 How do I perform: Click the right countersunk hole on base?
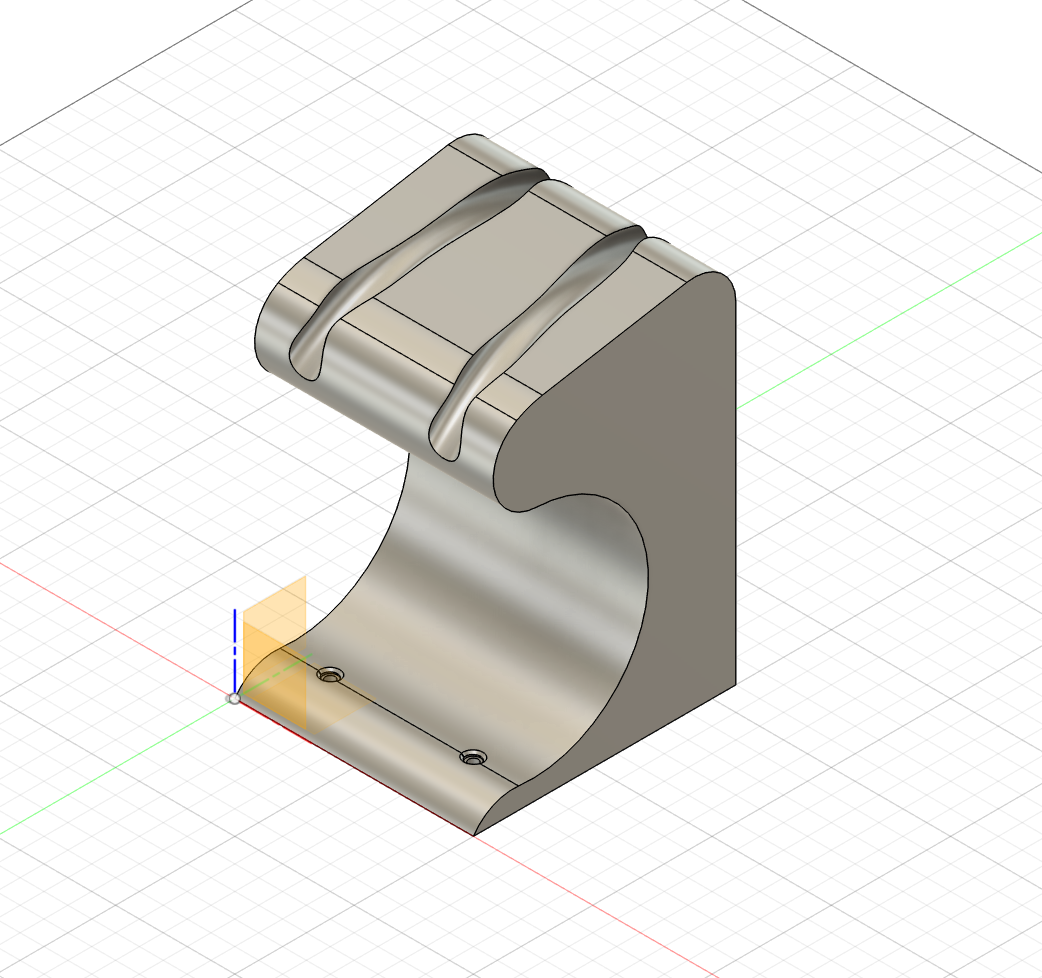click(472, 757)
